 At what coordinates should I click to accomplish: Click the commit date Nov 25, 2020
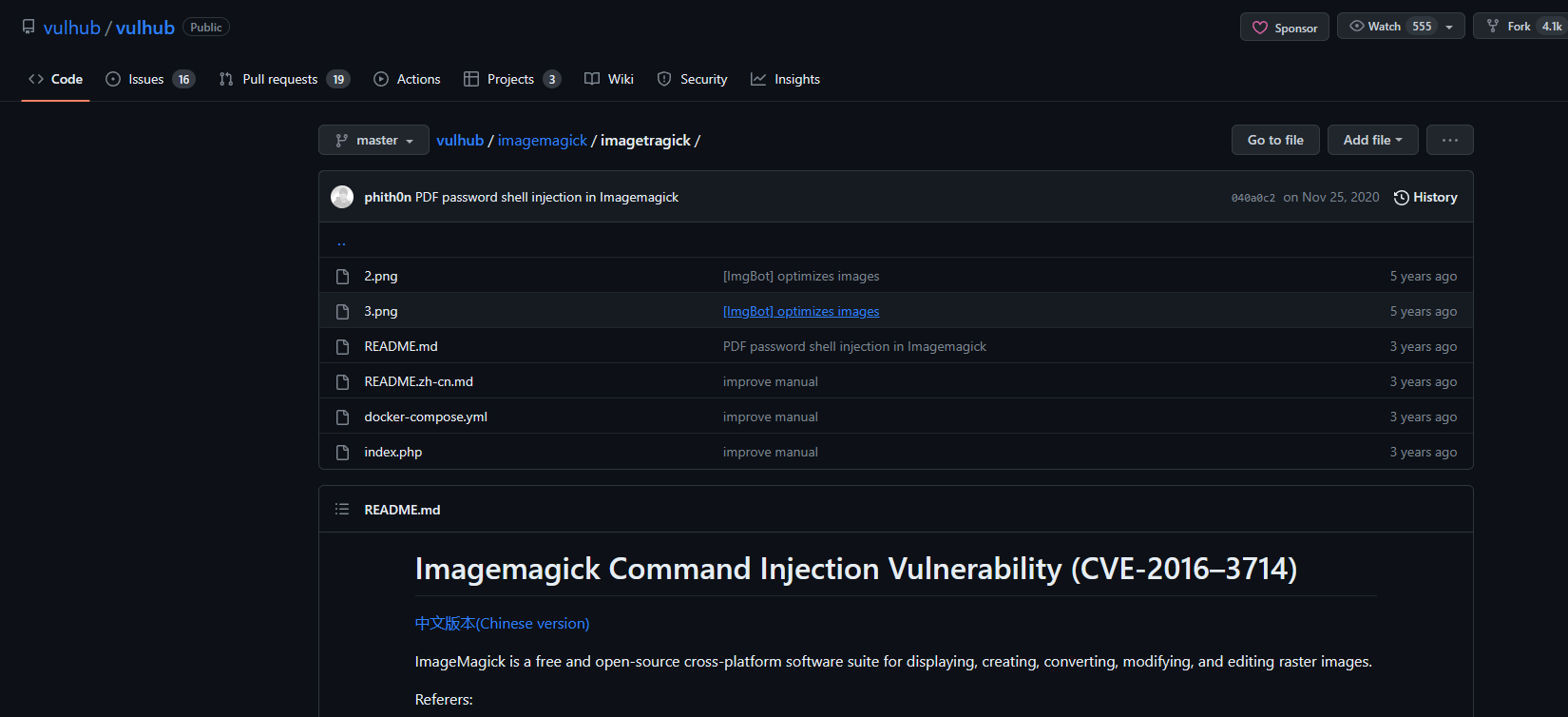[x=1331, y=197]
